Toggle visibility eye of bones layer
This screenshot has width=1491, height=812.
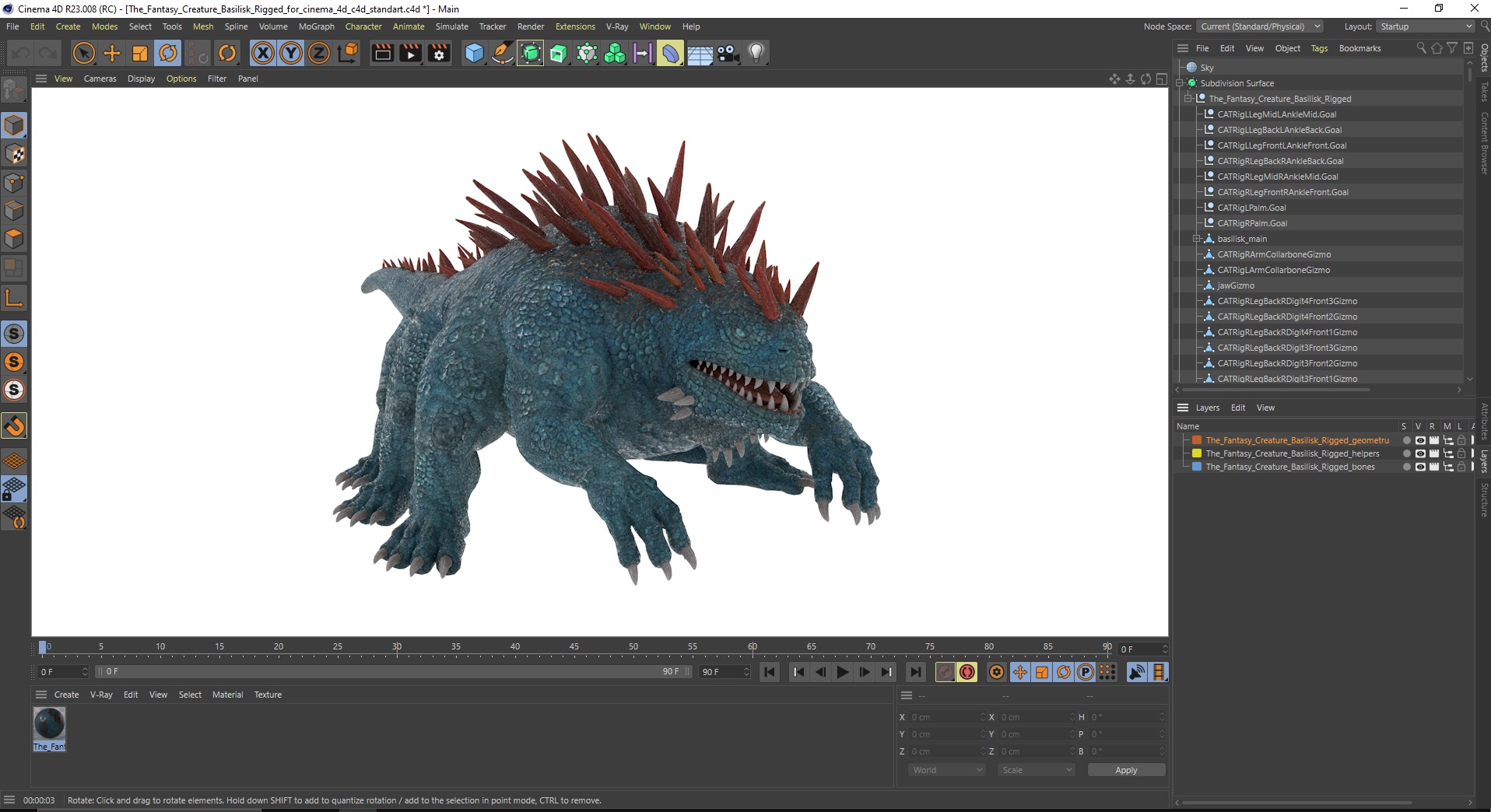[x=1420, y=467]
